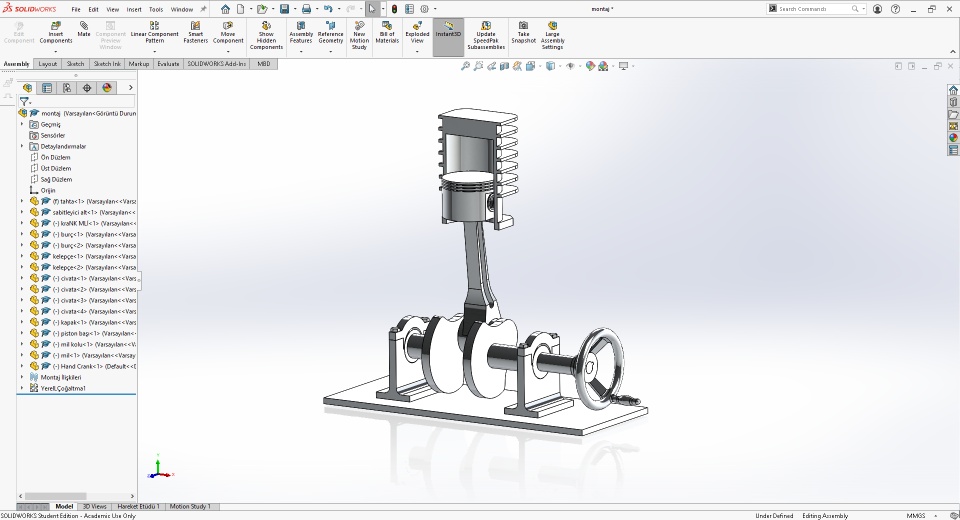Viewport: 960px width, 520px height.
Task: Switch to the Evaluate tab
Action: coord(168,64)
